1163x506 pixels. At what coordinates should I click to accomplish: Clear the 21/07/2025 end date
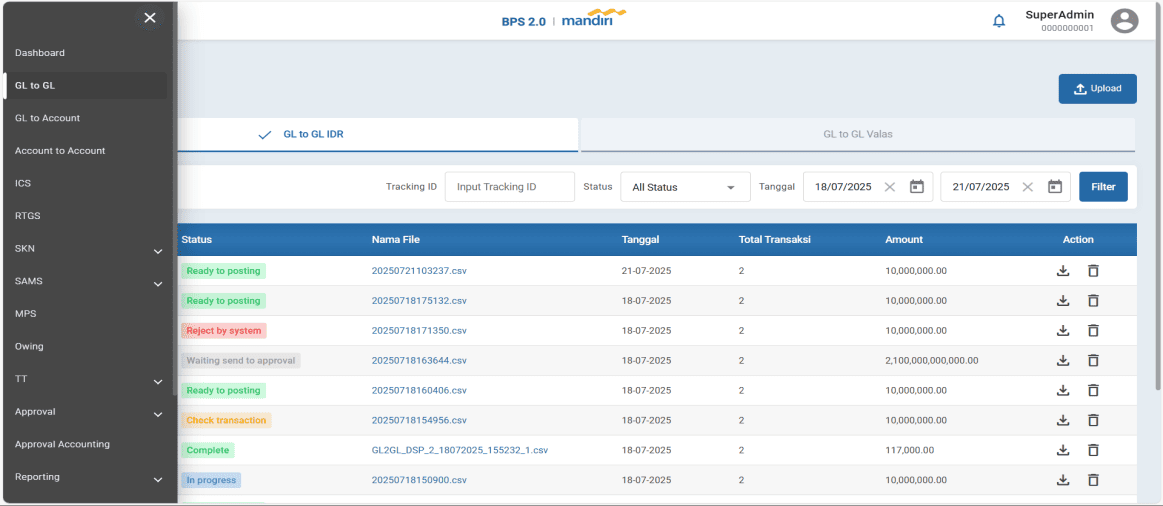[1027, 187]
